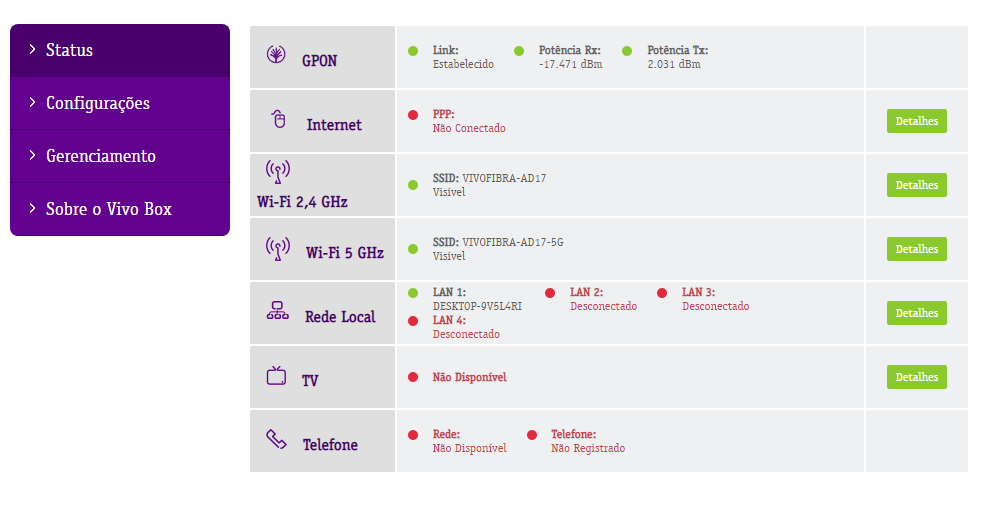View Wi-Fi 5 GHz Detalhes

click(x=916, y=249)
